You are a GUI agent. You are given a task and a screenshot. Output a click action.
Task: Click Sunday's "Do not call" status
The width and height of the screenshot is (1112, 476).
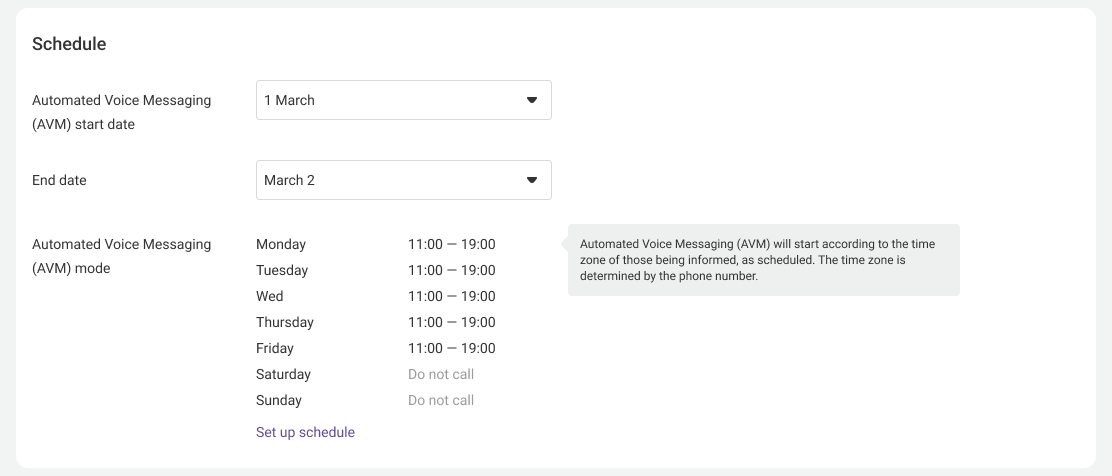click(x=441, y=400)
